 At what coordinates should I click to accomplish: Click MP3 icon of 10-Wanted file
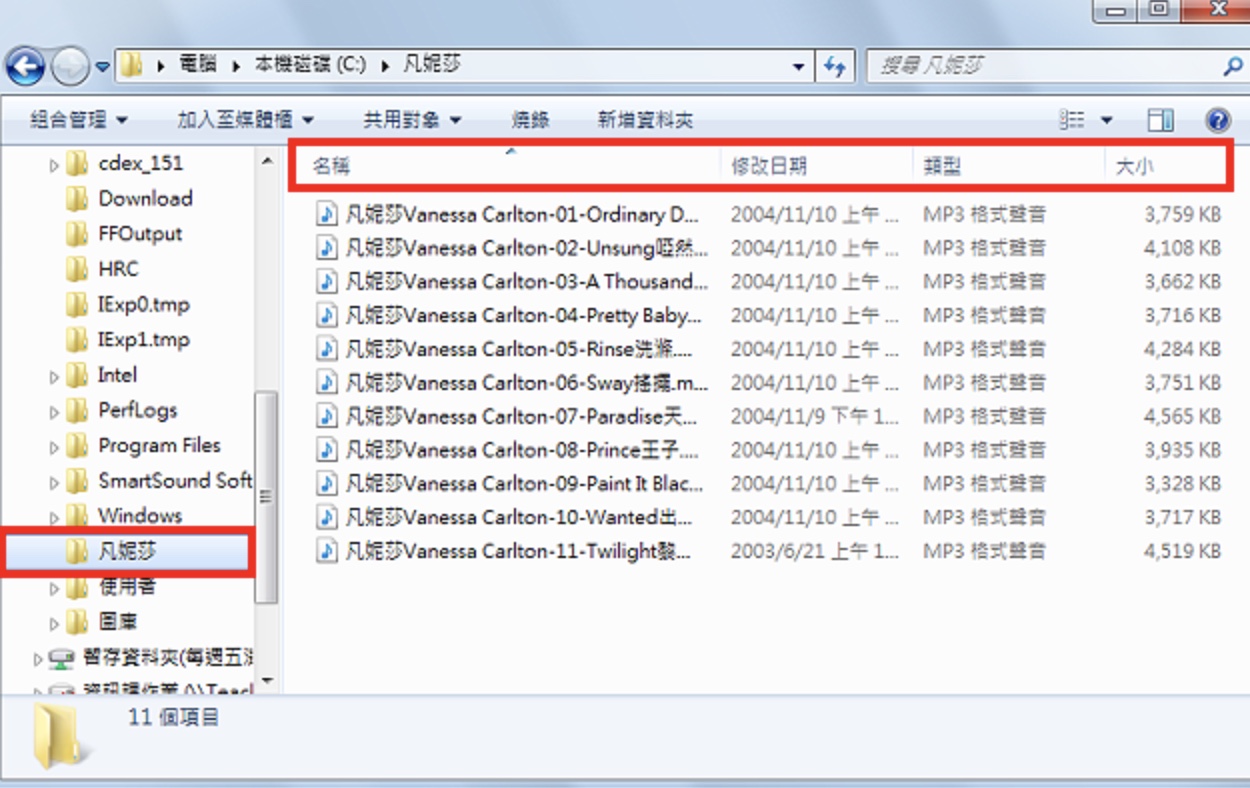click(326, 516)
